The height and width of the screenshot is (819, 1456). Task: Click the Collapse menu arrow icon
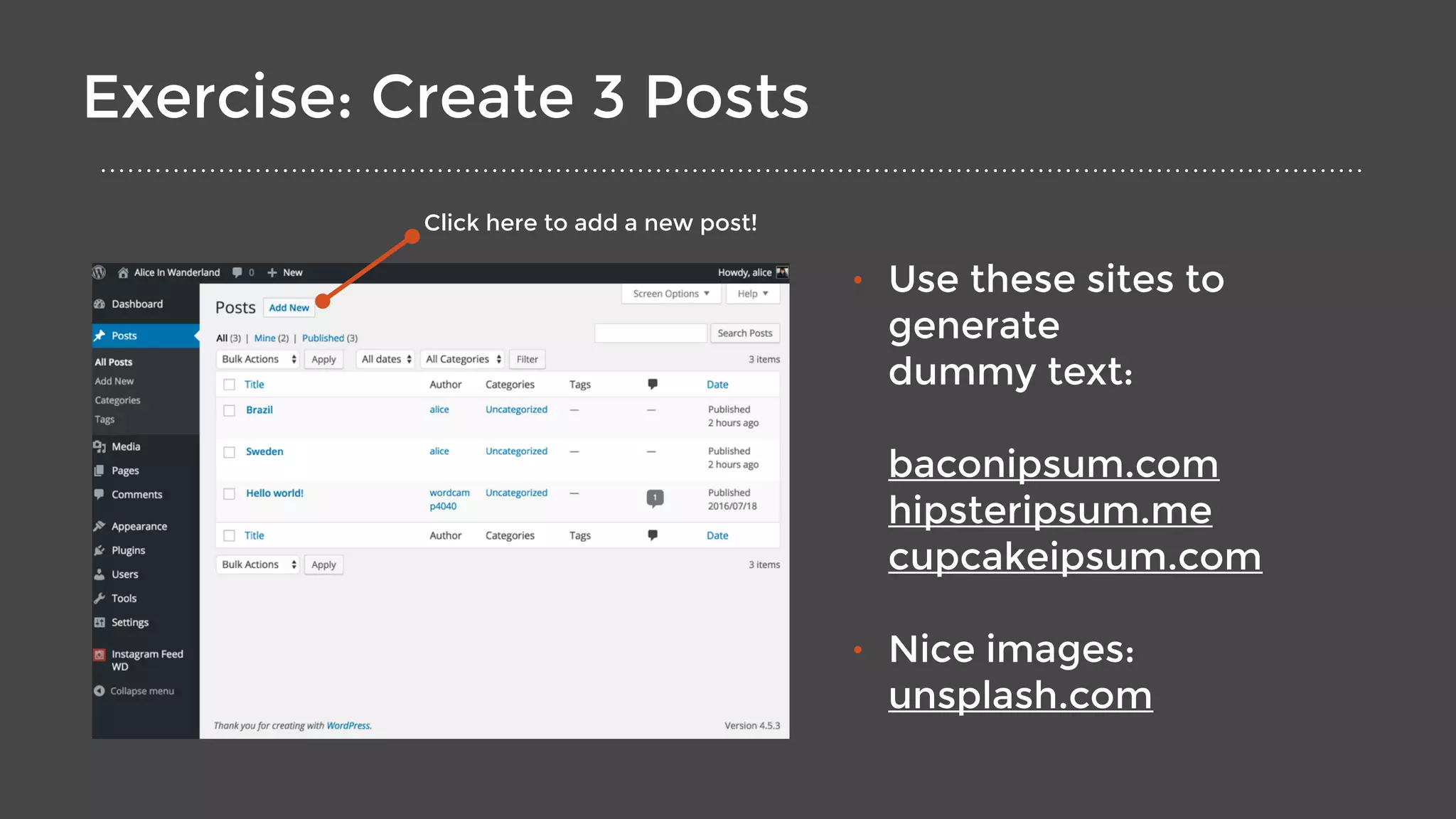point(100,691)
